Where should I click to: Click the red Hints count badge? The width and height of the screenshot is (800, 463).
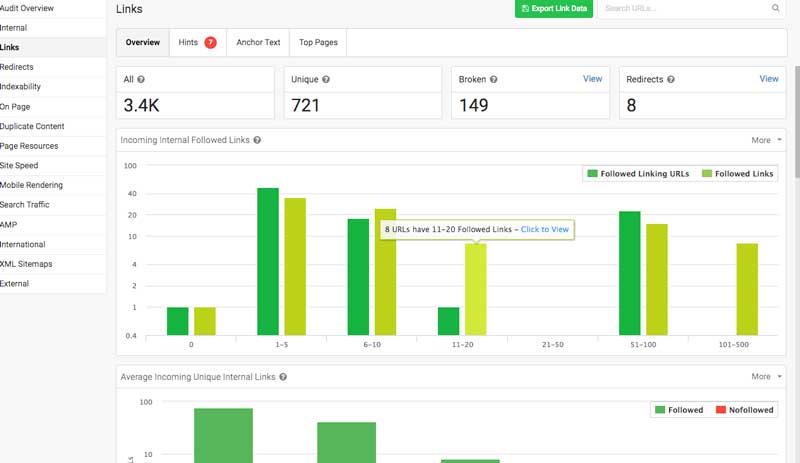[211, 43]
